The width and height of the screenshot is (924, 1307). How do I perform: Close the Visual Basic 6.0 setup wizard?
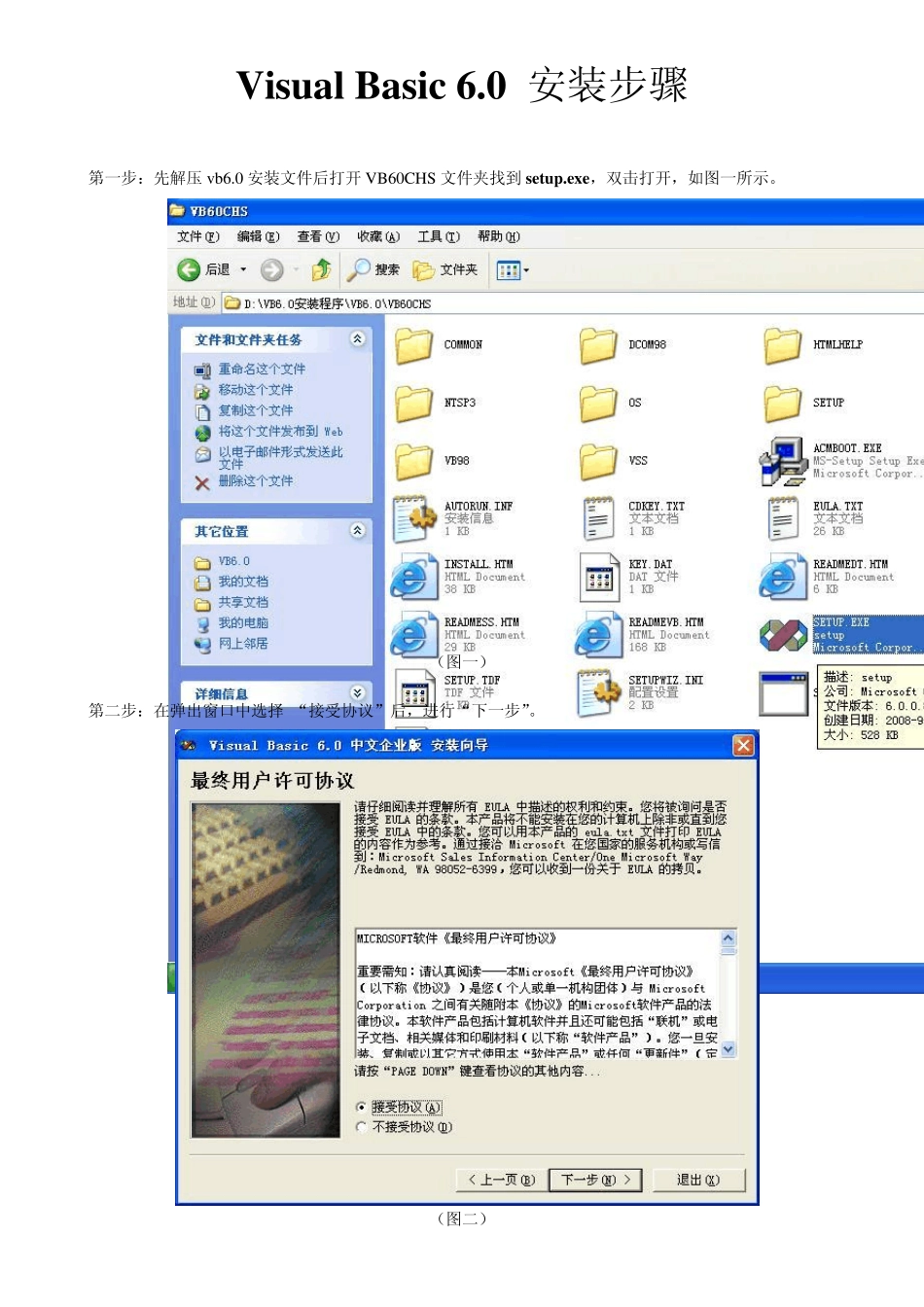tap(743, 745)
